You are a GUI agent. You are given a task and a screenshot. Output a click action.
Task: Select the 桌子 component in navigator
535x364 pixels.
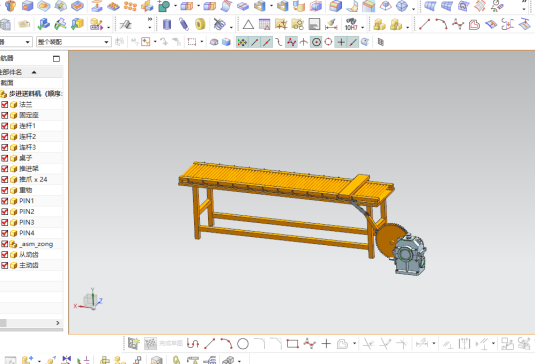pyautogui.click(x=26, y=158)
